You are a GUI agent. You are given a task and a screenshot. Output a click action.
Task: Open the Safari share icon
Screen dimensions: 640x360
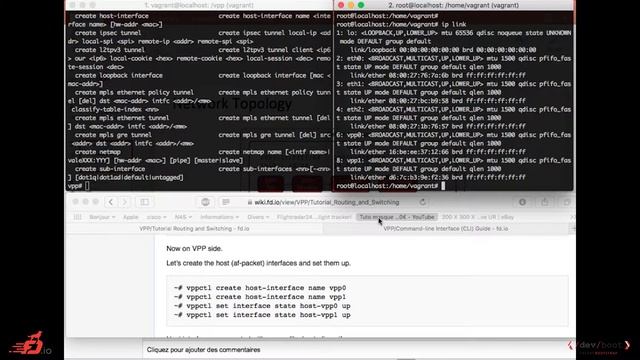[544, 202]
